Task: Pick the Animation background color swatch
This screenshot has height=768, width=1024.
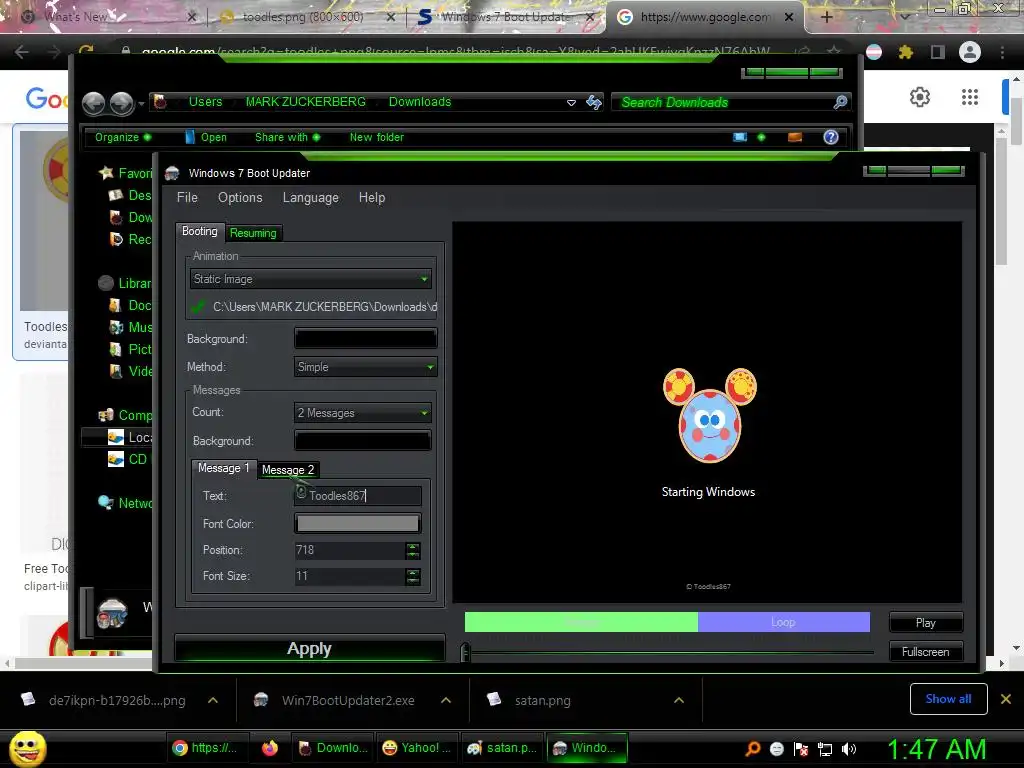Action: click(365, 338)
